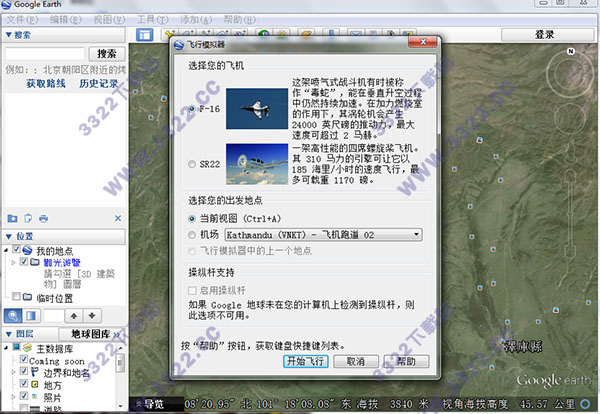Click the email envelope toolbar icon
The height and width of the screenshot is (414, 600).
click(355, 33)
